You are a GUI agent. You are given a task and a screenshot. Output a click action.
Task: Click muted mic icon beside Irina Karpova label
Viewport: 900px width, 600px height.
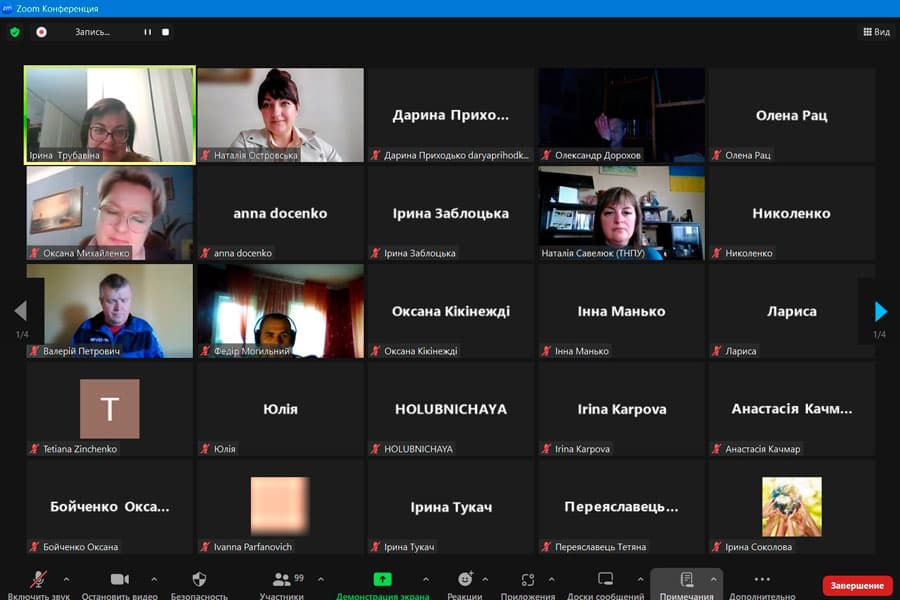coord(546,449)
